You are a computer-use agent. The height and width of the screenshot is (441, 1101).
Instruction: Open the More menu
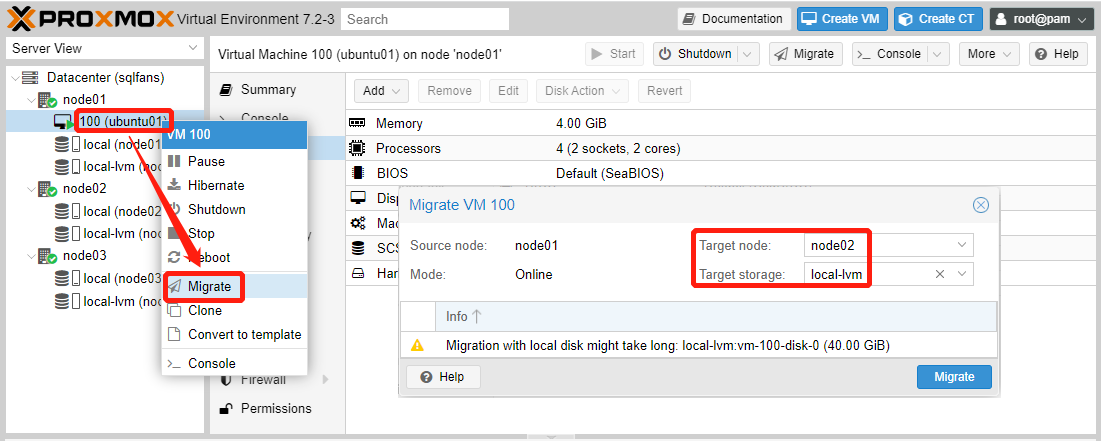pyautogui.click(x=989, y=54)
